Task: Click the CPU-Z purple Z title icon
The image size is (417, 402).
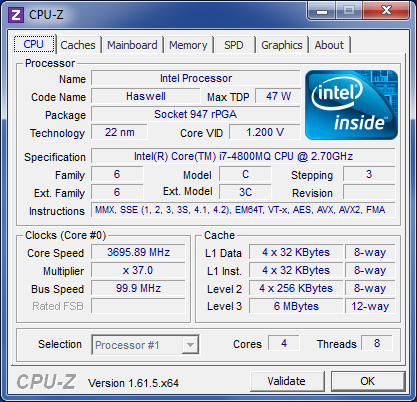Action: (x=16, y=15)
